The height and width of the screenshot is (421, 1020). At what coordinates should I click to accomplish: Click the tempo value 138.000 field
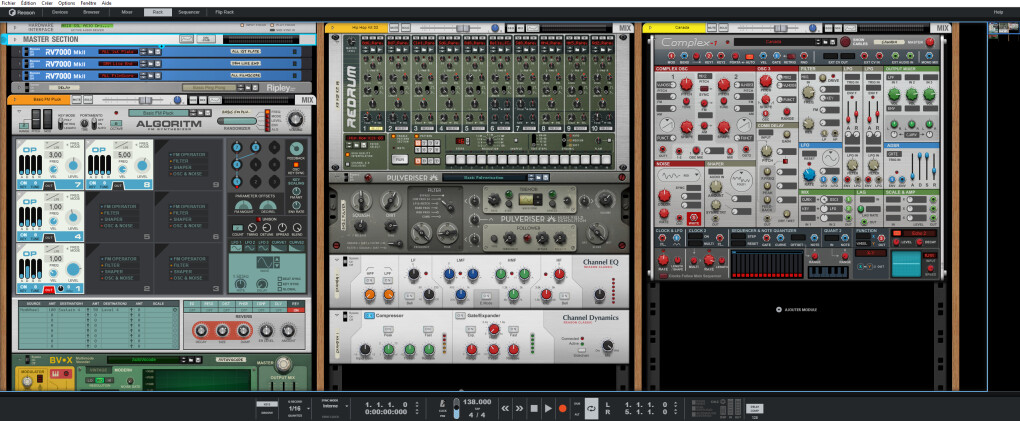479,403
